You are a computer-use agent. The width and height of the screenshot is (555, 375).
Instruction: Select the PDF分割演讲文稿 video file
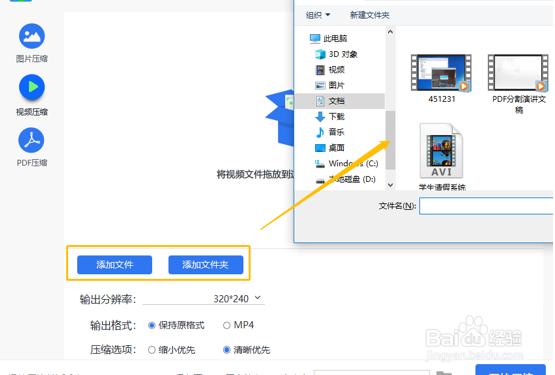coord(519,84)
